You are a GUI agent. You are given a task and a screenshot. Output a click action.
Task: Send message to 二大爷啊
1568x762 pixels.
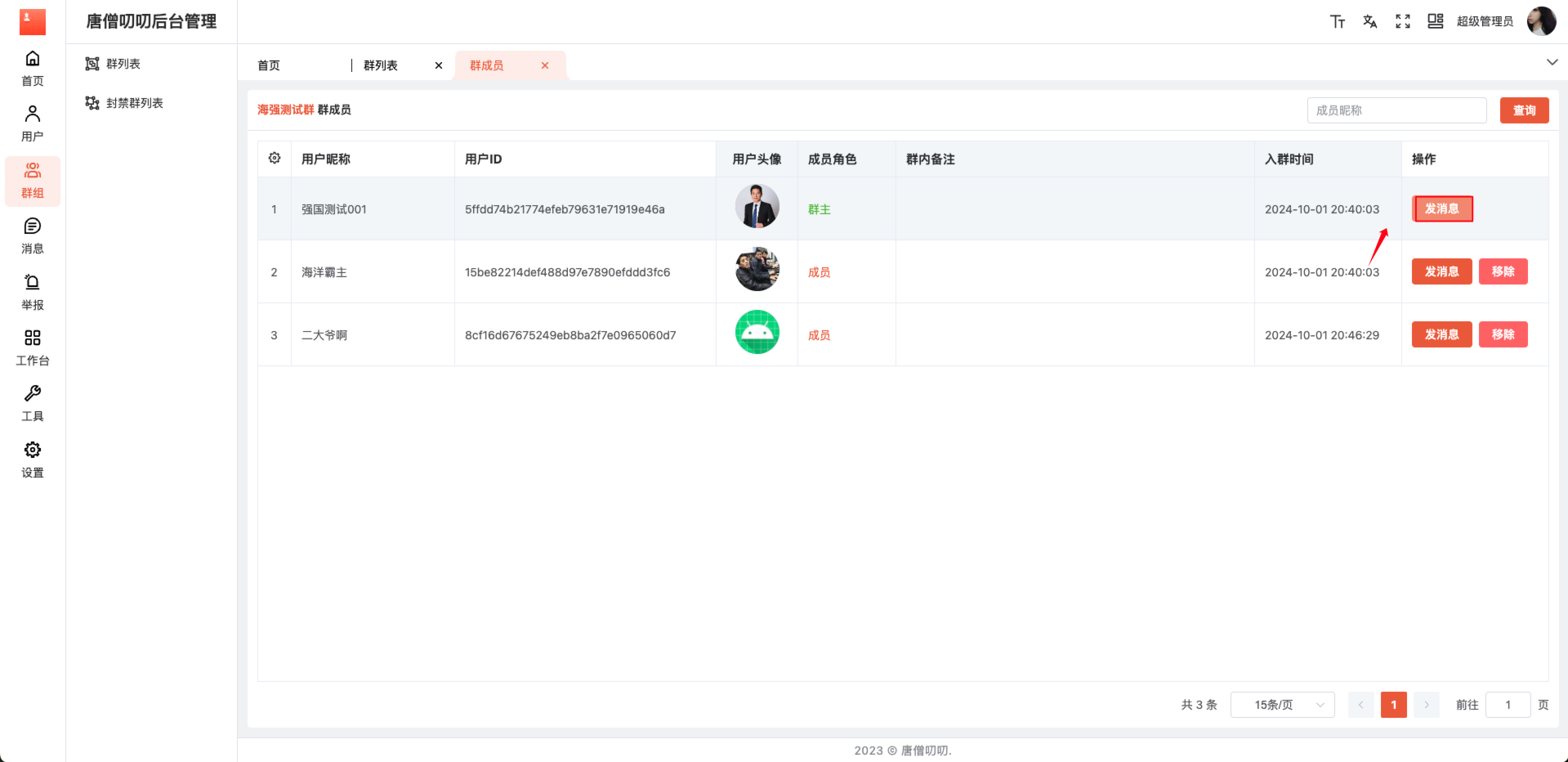pos(1441,334)
